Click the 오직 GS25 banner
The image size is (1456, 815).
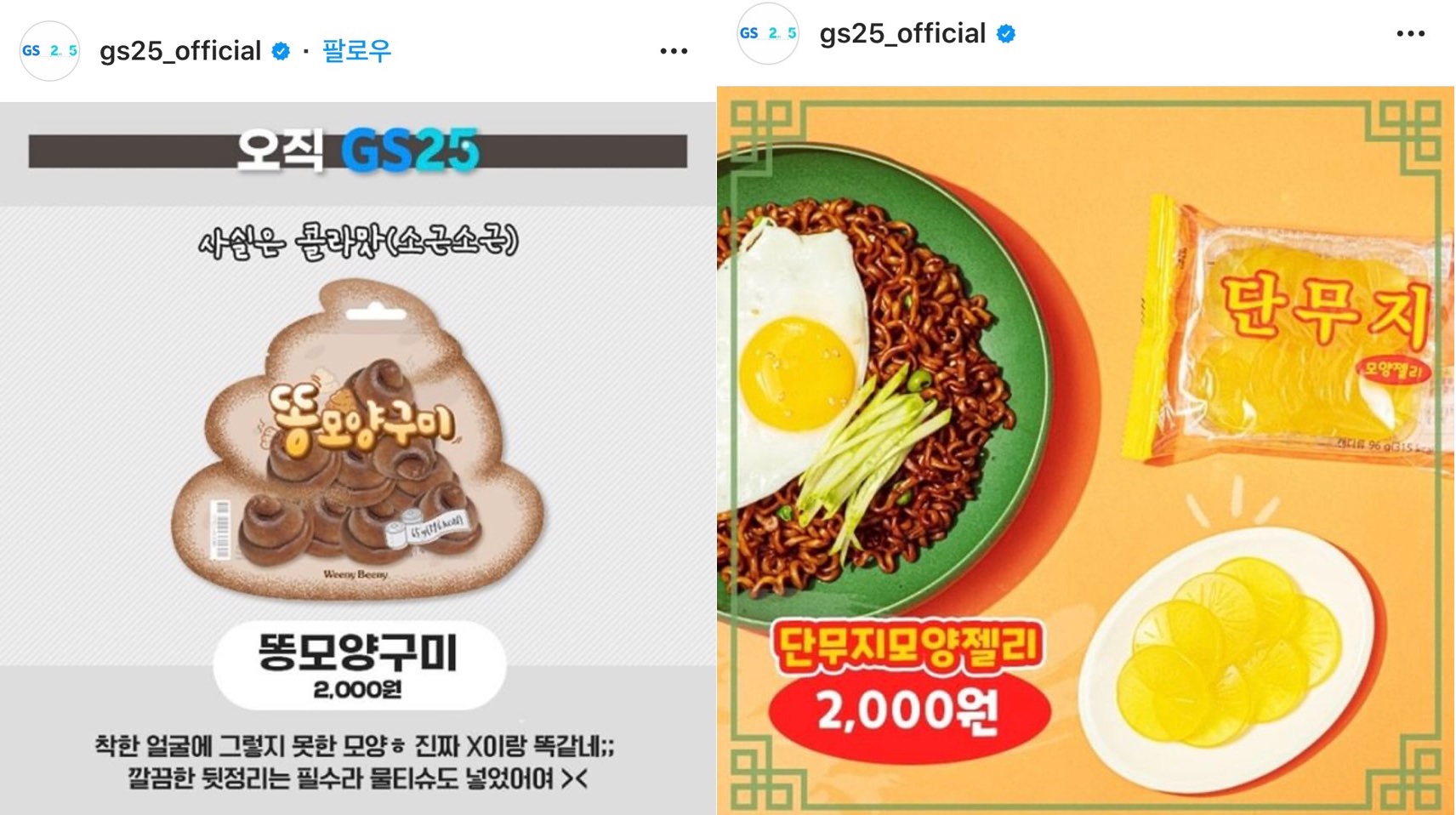coord(357,151)
